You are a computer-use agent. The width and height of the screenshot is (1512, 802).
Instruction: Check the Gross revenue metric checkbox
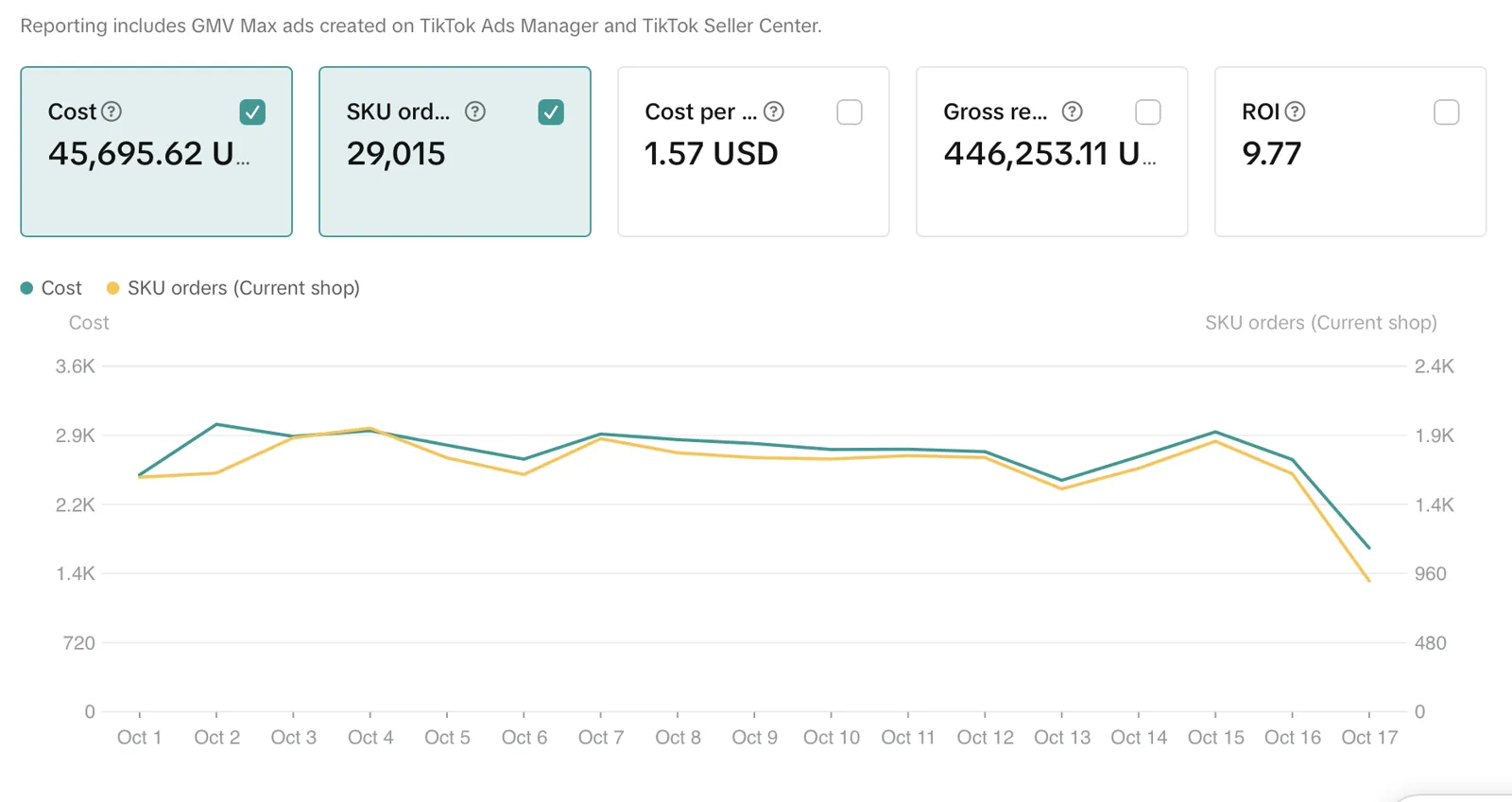(1148, 112)
